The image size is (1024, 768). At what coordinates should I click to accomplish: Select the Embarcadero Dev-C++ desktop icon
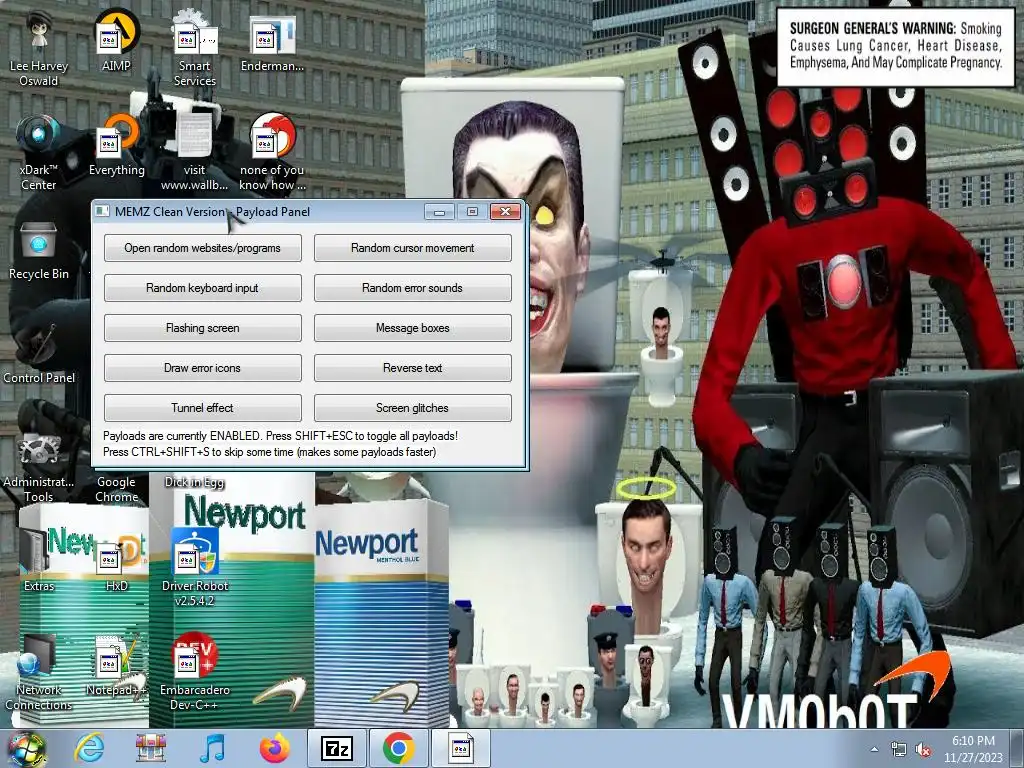[195, 673]
